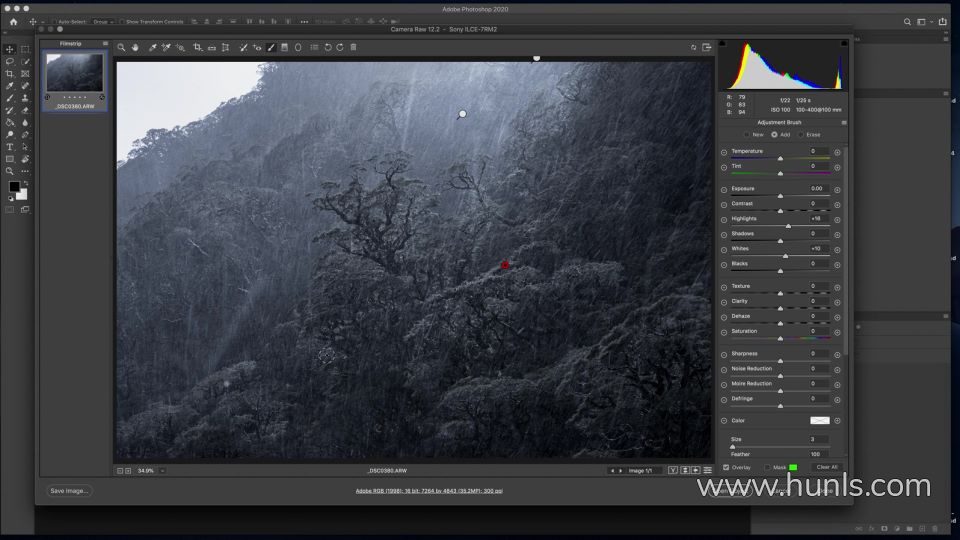Select the Transform tool
The image size is (960, 540).
coord(225,47)
